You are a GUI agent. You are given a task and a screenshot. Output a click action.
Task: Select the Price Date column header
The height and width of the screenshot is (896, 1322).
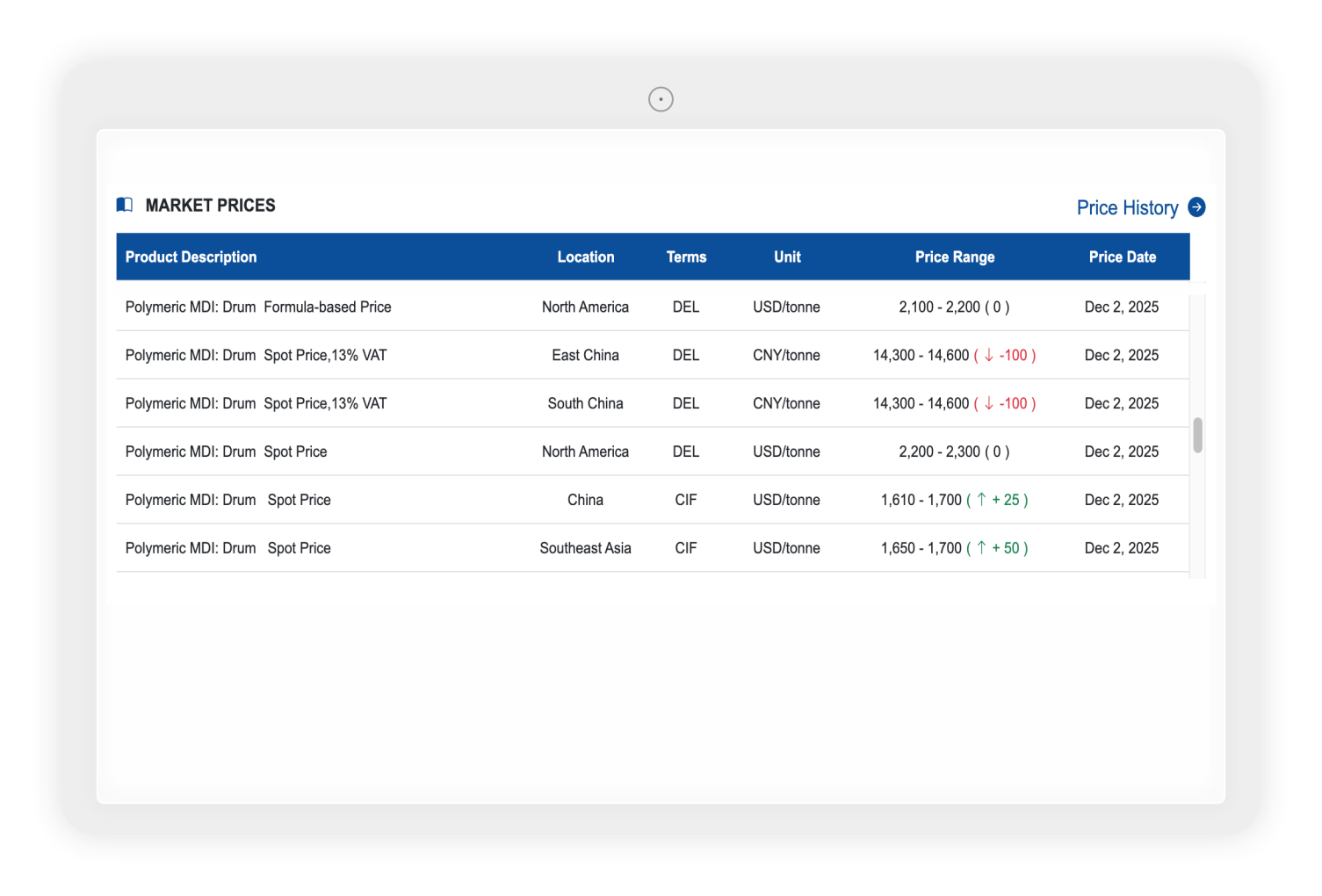pos(1122,257)
